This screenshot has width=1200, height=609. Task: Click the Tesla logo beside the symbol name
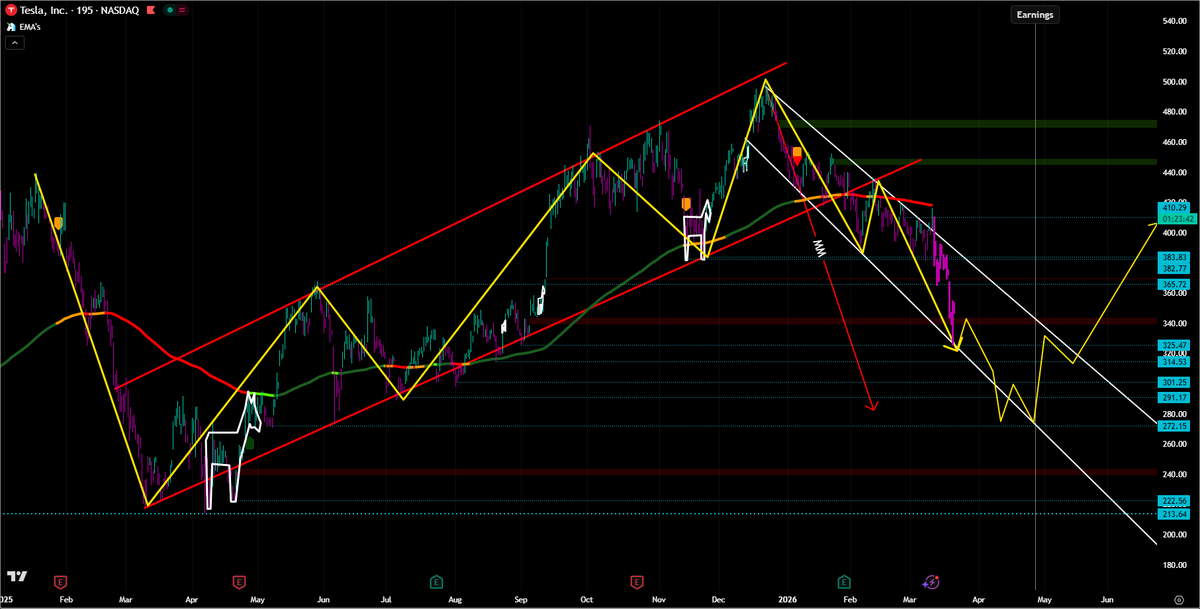coord(11,9)
